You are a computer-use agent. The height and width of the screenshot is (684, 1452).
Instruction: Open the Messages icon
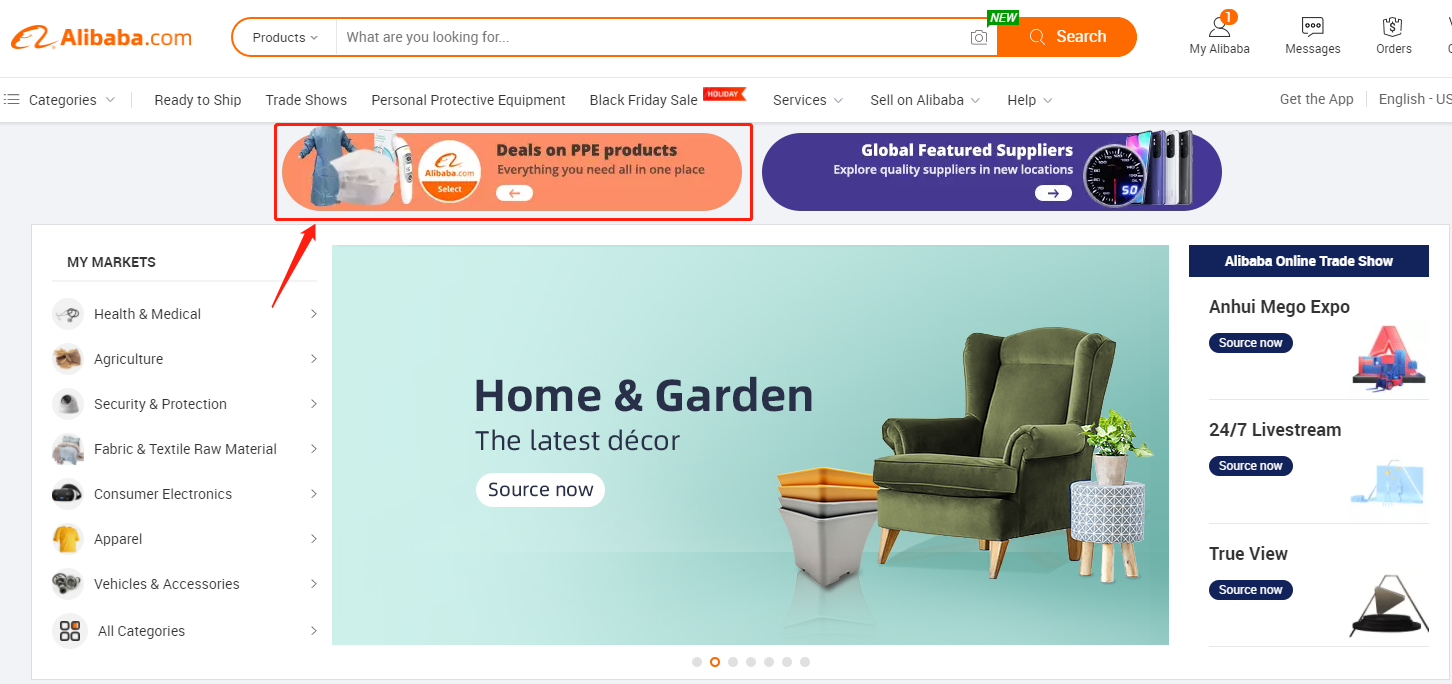click(1312, 26)
